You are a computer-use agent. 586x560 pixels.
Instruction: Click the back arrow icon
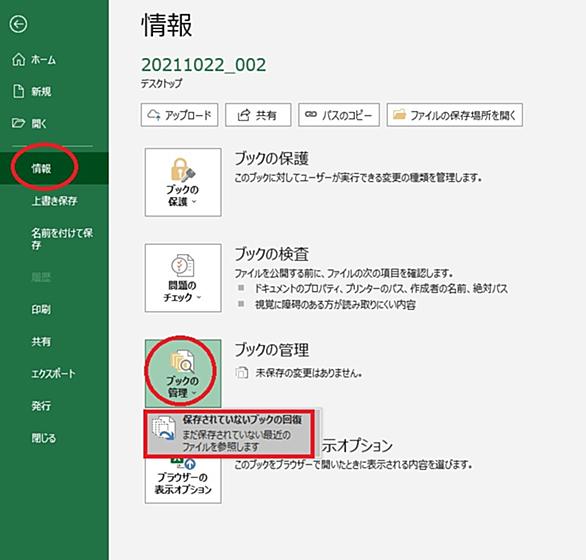pyautogui.click(x=18, y=25)
